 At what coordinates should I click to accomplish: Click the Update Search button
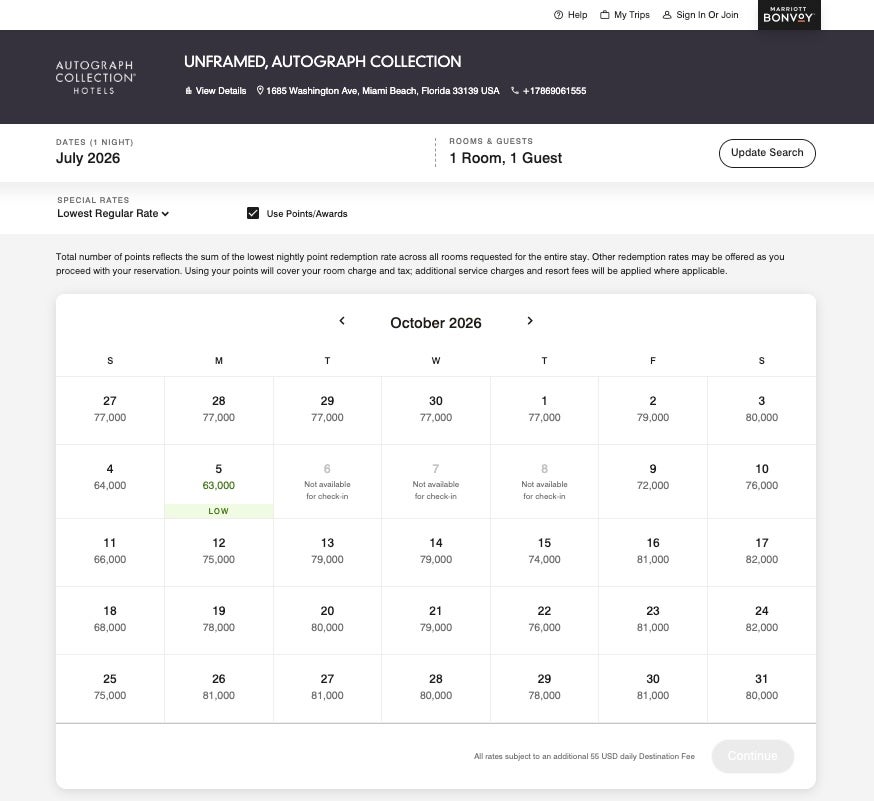click(766, 153)
